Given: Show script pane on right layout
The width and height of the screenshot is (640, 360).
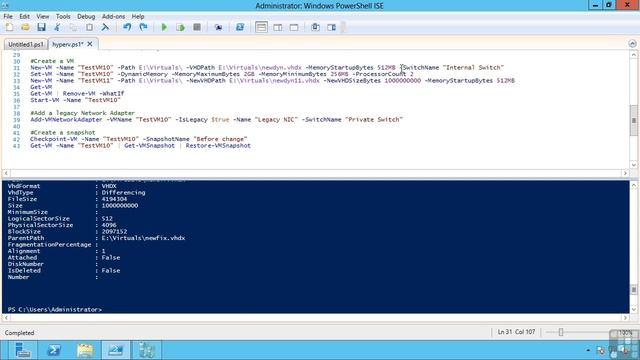Looking at the screenshot, I should [278, 27].
